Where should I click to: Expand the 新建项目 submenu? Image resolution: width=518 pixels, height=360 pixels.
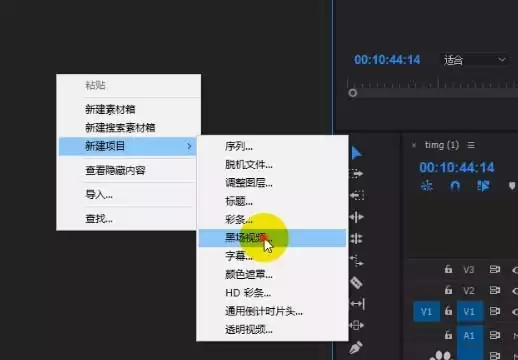click(x=128, y=146)
